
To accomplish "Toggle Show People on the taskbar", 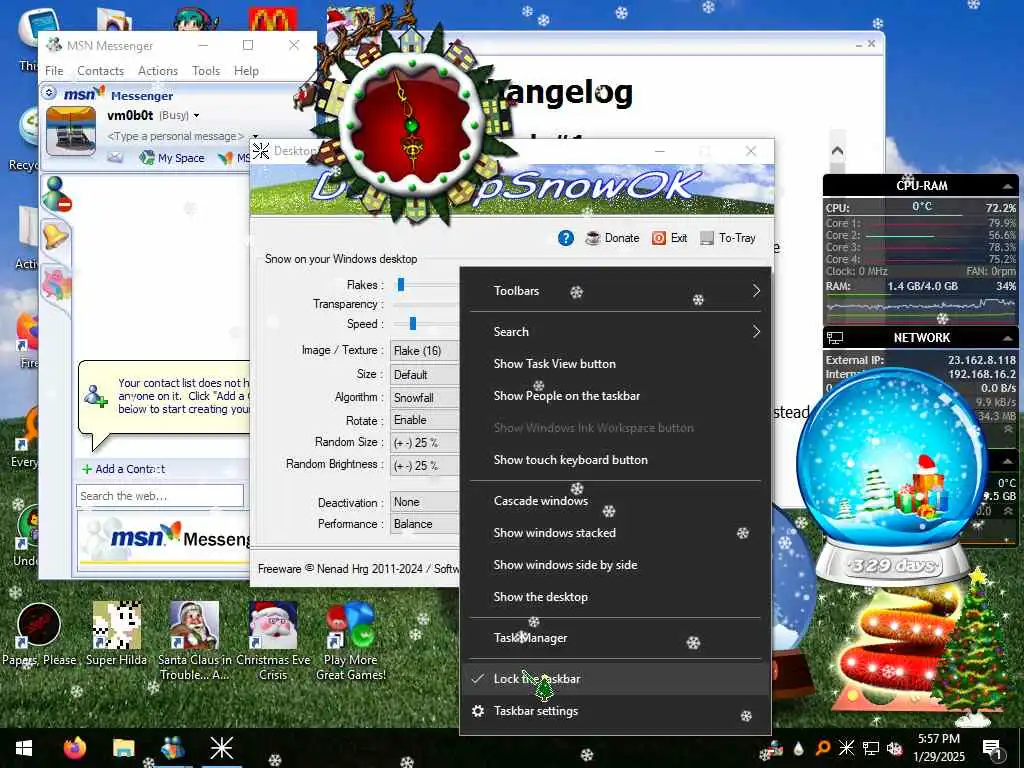I will coord(615,396).
